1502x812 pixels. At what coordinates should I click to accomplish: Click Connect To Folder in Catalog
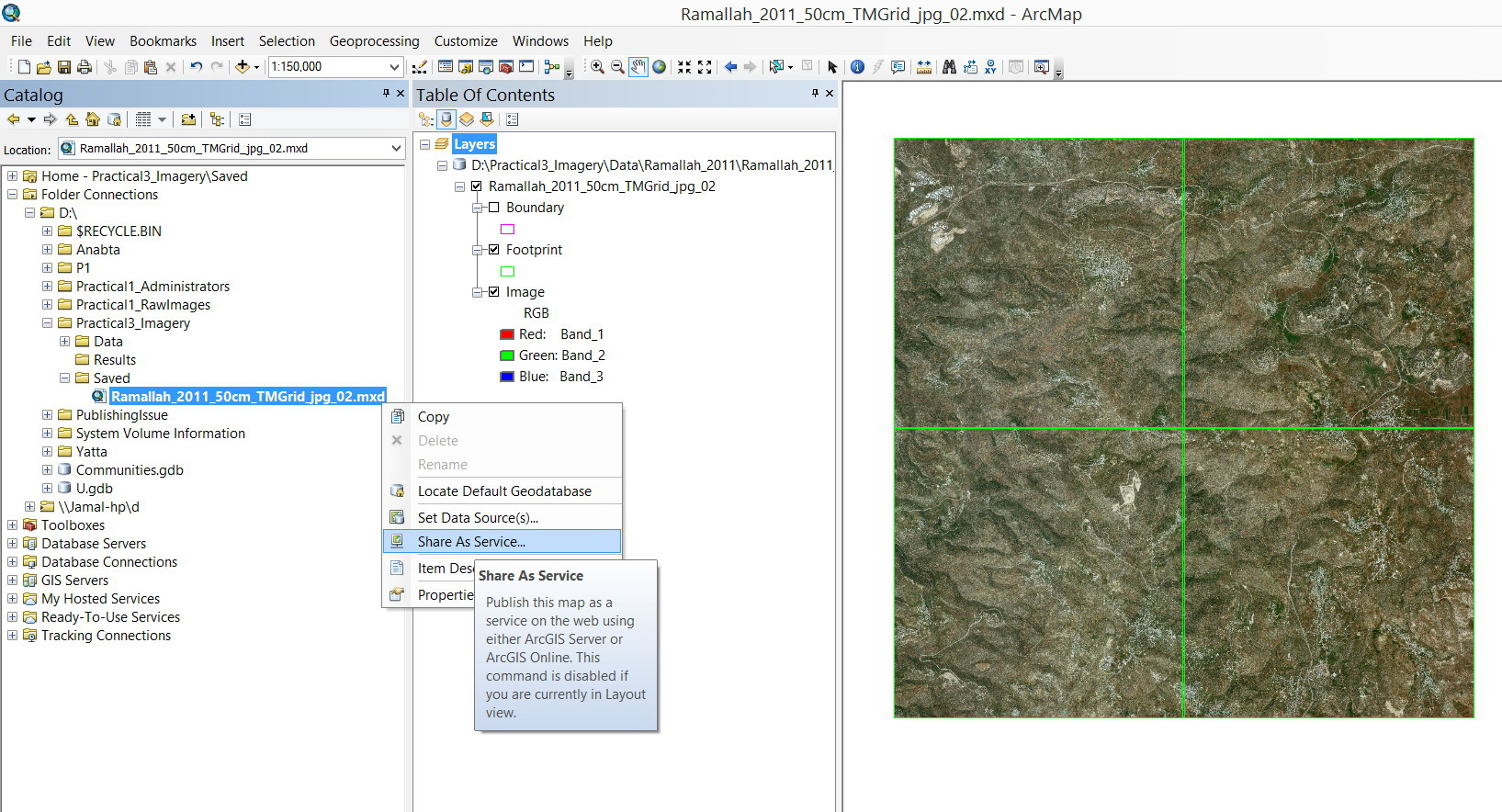pyautogui.click(x=188, y=119)
